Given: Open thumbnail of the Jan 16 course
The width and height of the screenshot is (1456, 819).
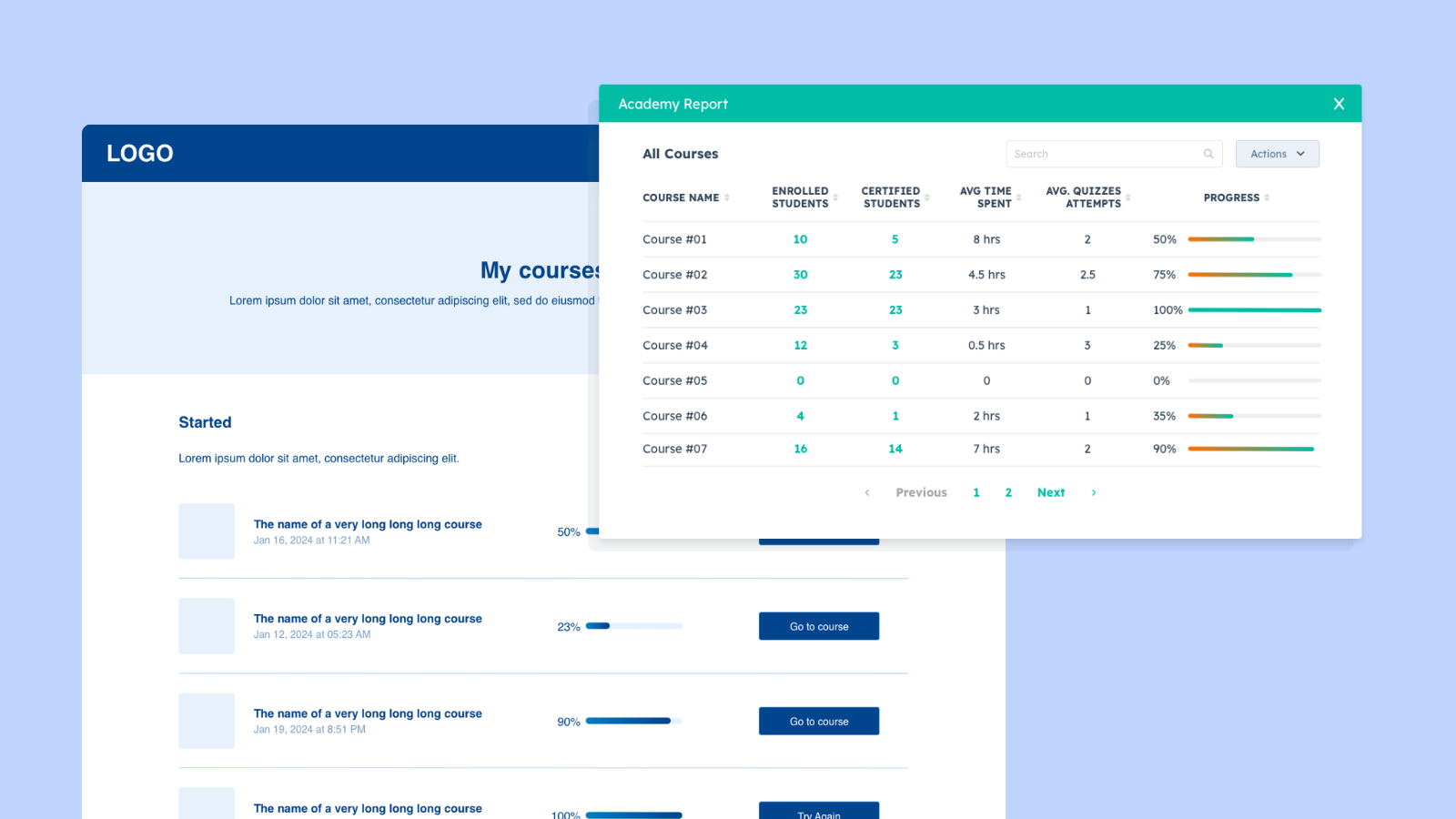Looking at the screenshot, I should click(207, 531).
